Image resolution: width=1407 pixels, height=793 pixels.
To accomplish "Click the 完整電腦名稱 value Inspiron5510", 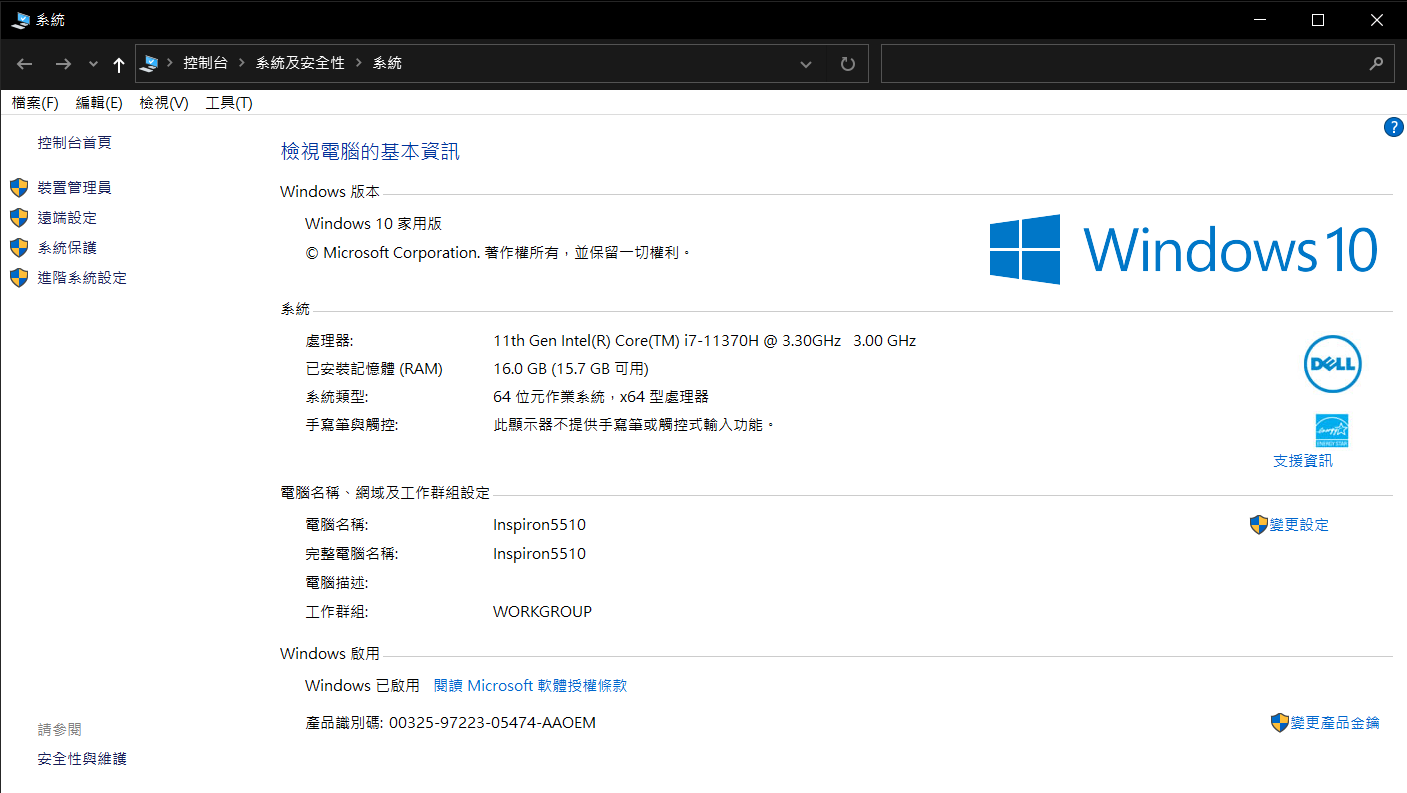I will coord(540,554).
